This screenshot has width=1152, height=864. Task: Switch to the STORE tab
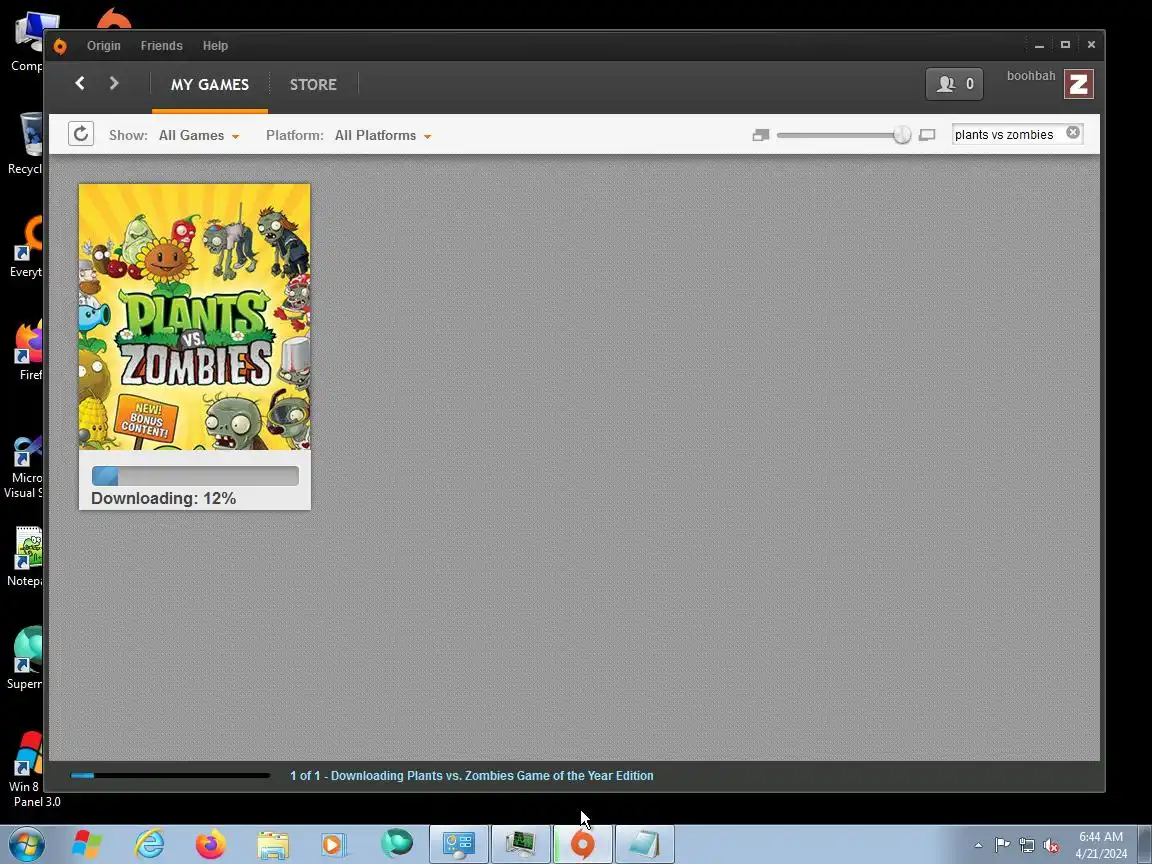click(x=313, y=84)
